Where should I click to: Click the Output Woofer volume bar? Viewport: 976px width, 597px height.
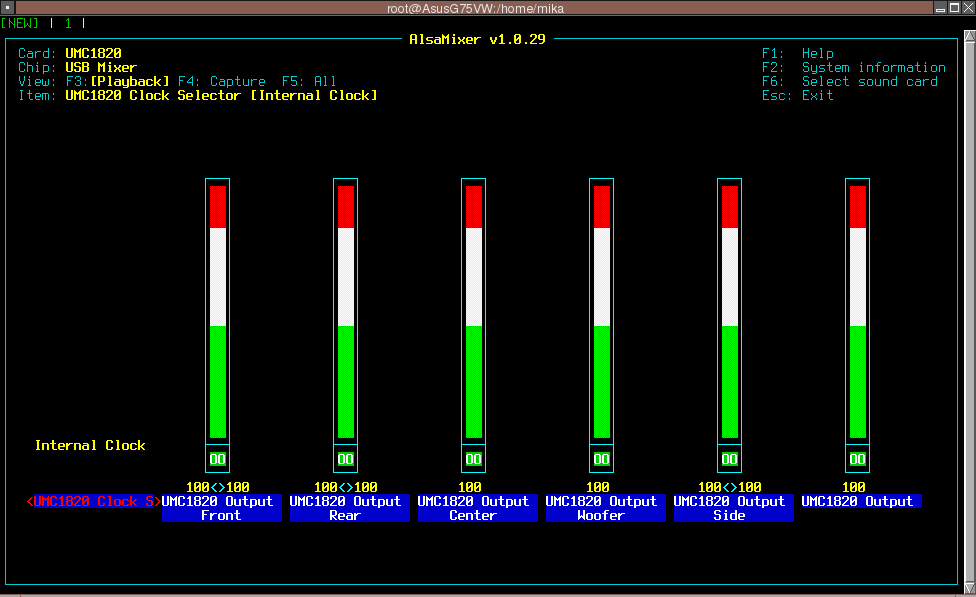pyautogui.click(x=601, y=312)
